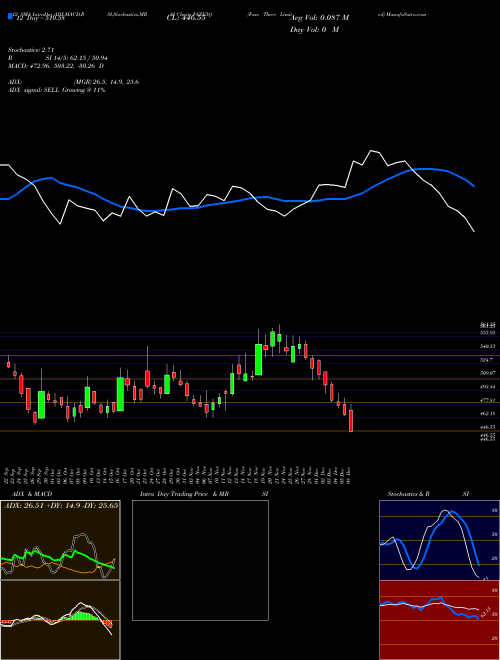Image resolution: width=500 pixels, height=660 pixels.
Task: Click the 524.7 price axis label
Action: point(487,360)
